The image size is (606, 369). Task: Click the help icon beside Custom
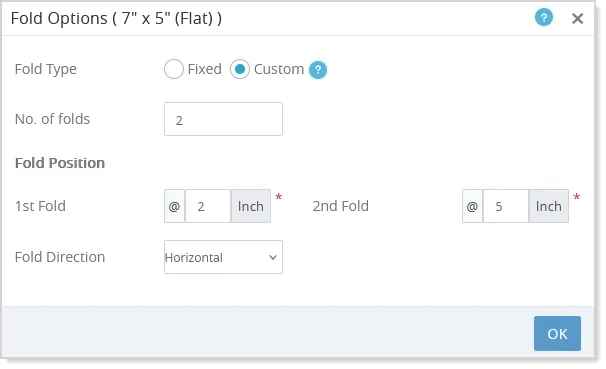coord(318,70)
